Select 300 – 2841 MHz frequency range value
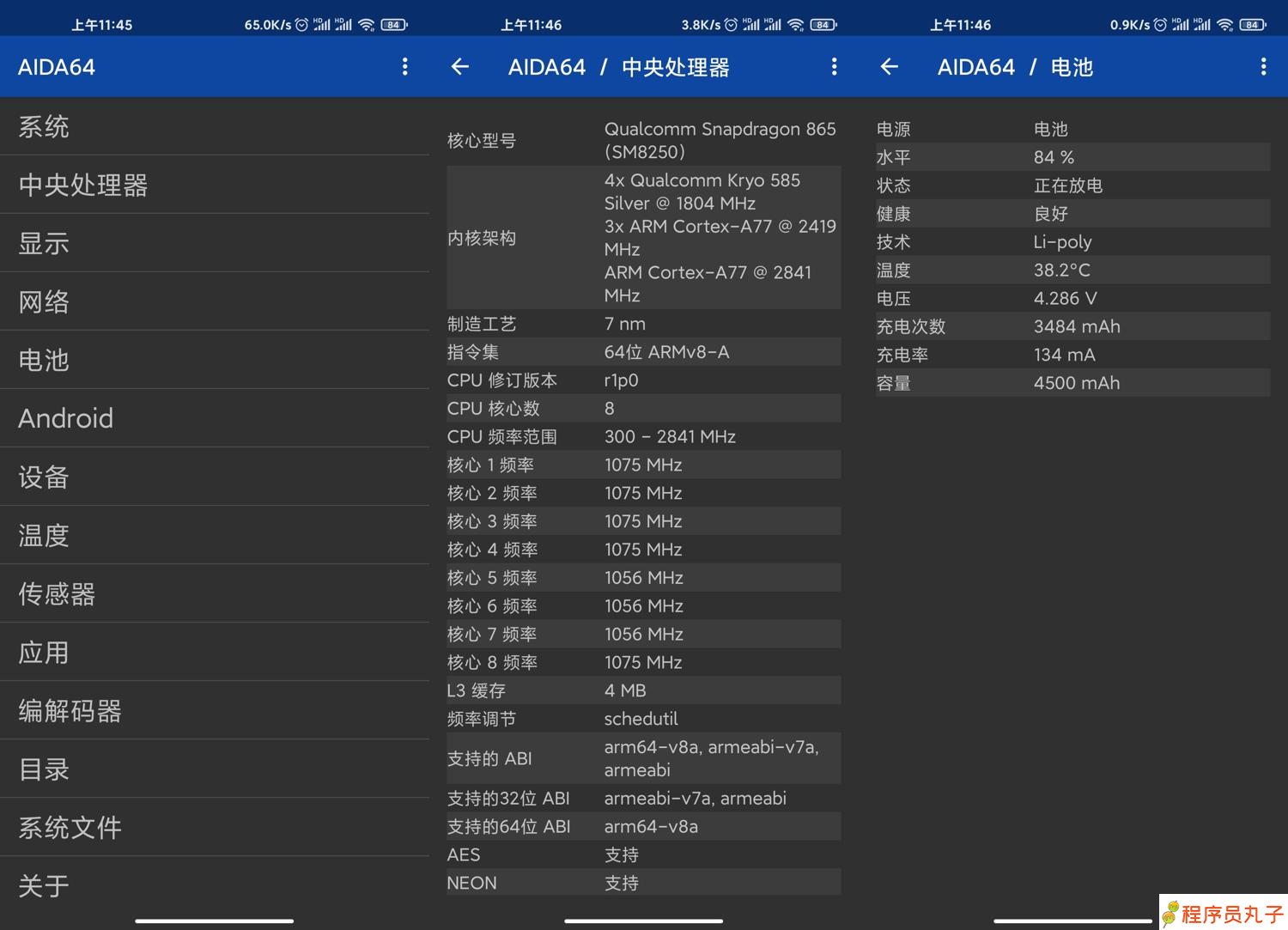Screen dimensions: 1288x930 pyautogui.click(x=670, y=436)
